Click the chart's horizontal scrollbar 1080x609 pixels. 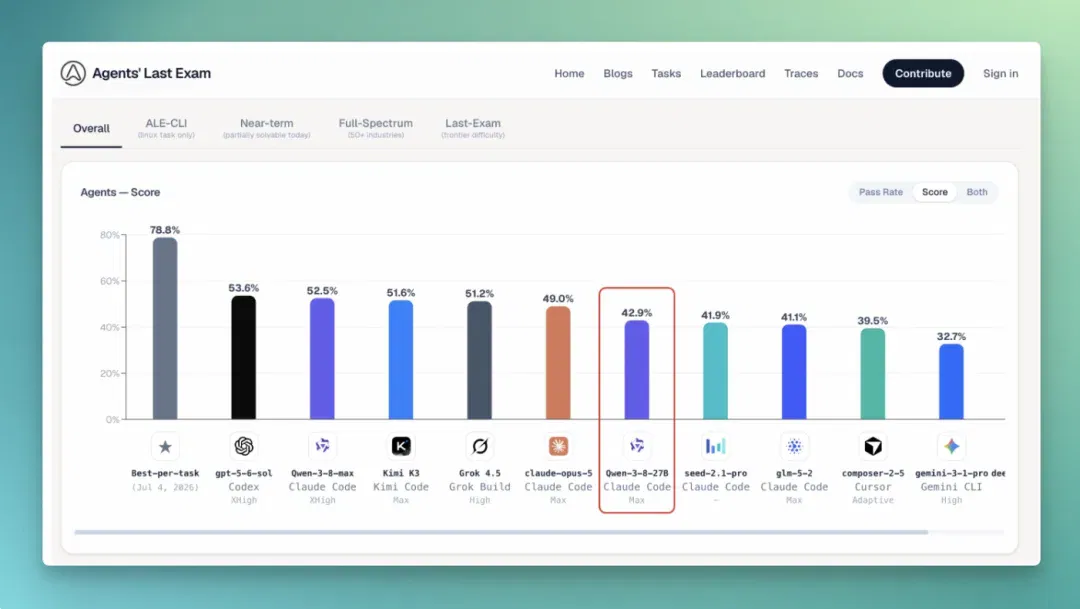501,532
